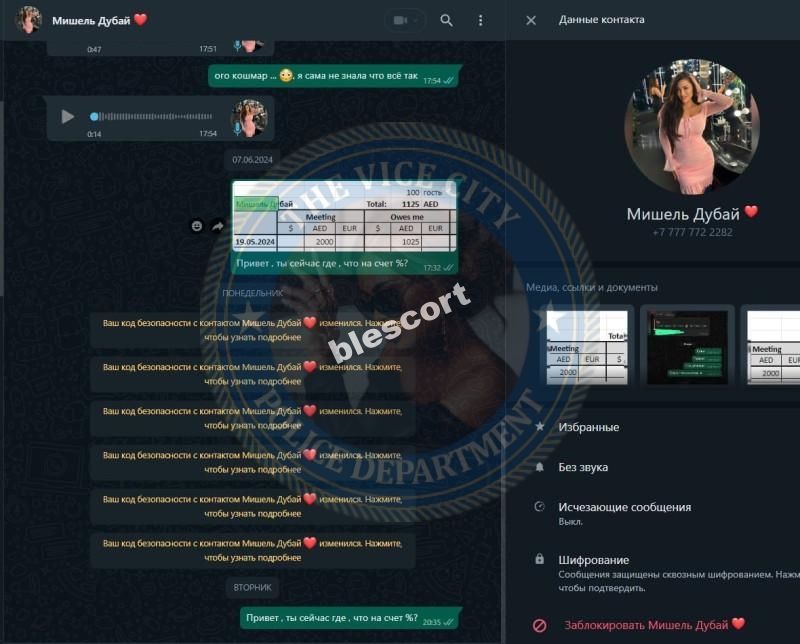800x644 pixels.
Task: Open search in chat
Action: 446,20
